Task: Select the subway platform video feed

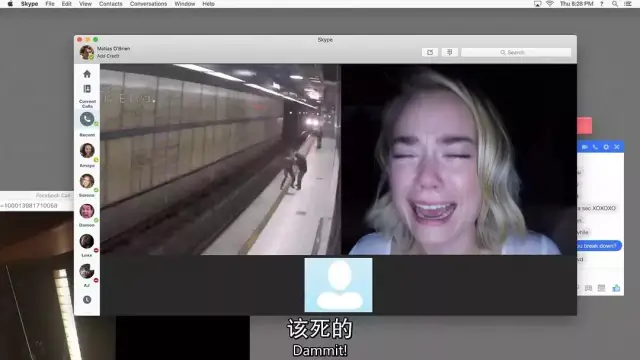Action: 220,159
